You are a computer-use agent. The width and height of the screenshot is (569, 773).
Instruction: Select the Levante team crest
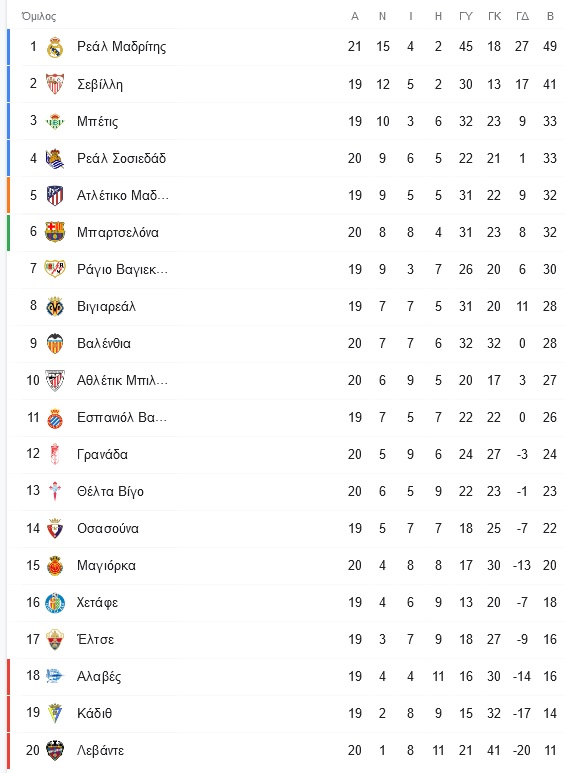pos(55,750)
